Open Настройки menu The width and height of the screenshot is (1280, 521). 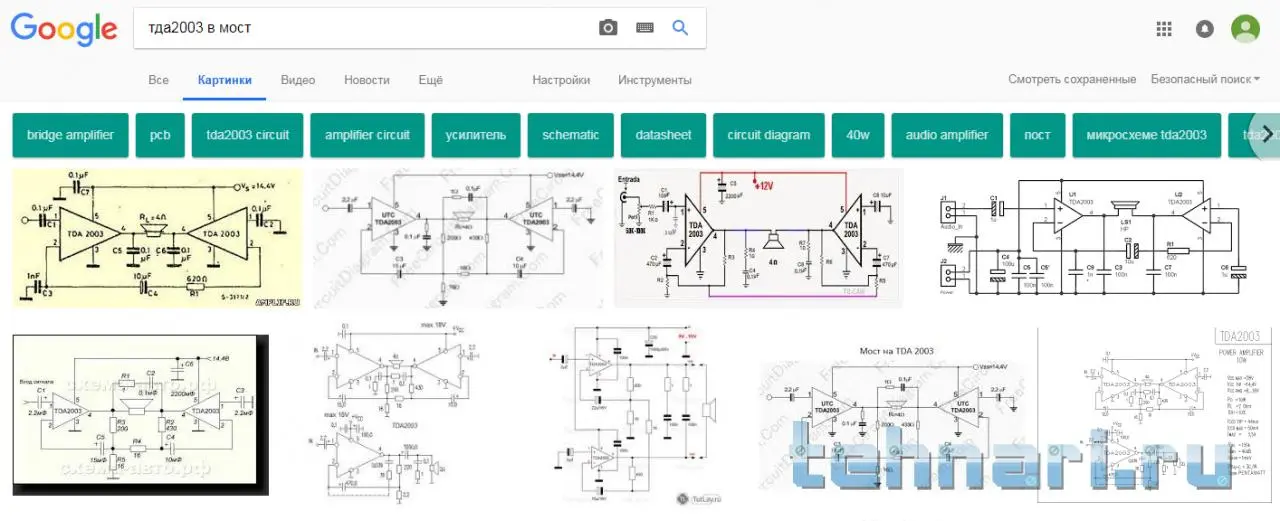point(561,80)
